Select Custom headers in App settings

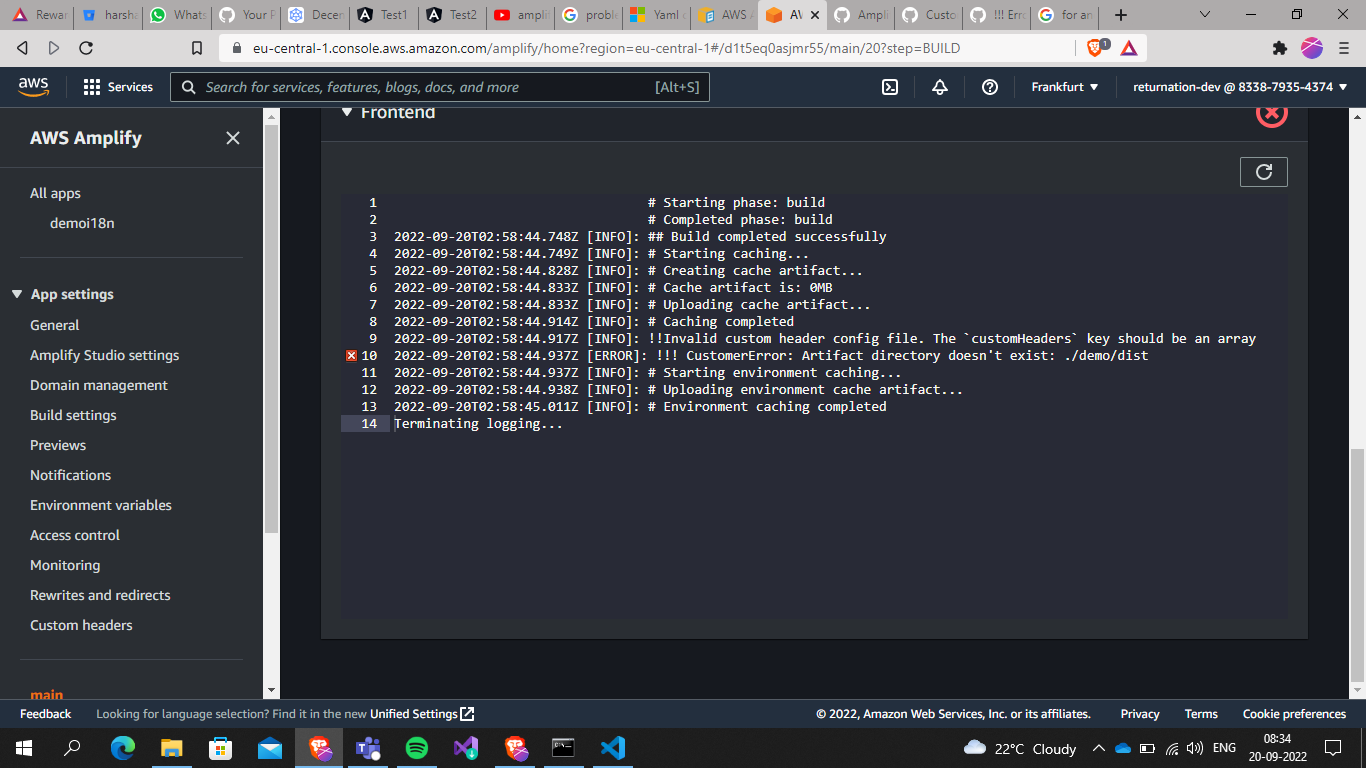81,625
